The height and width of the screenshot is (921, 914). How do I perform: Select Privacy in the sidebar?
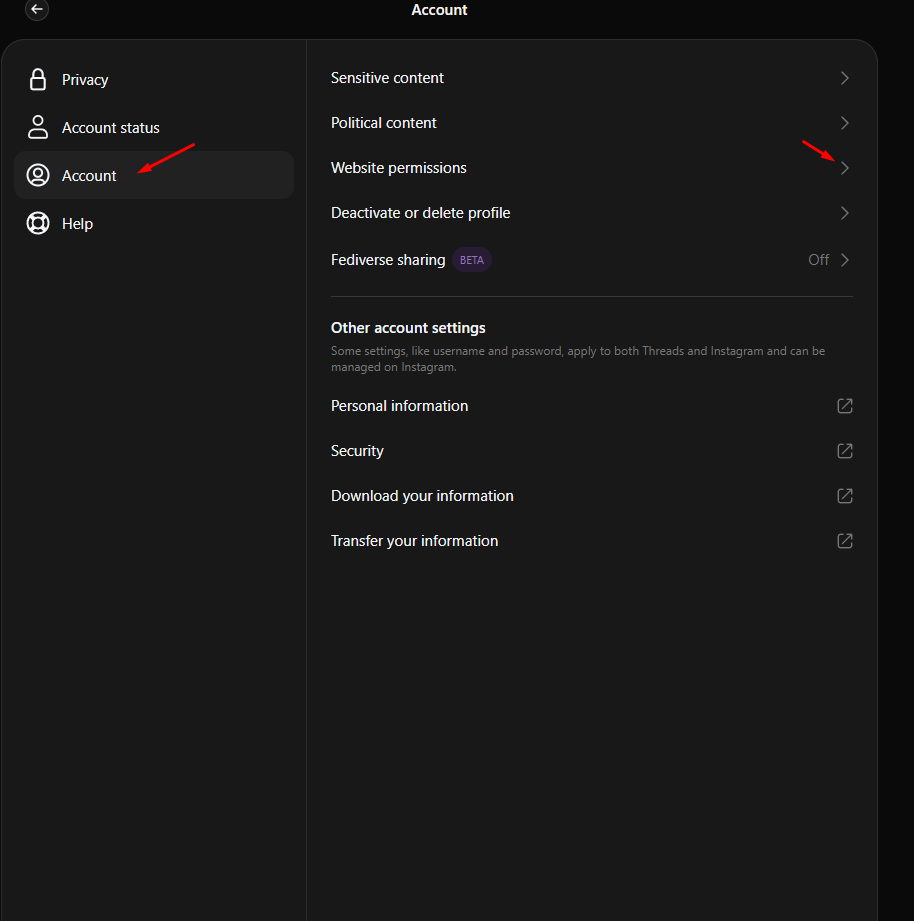pos(85,80)
